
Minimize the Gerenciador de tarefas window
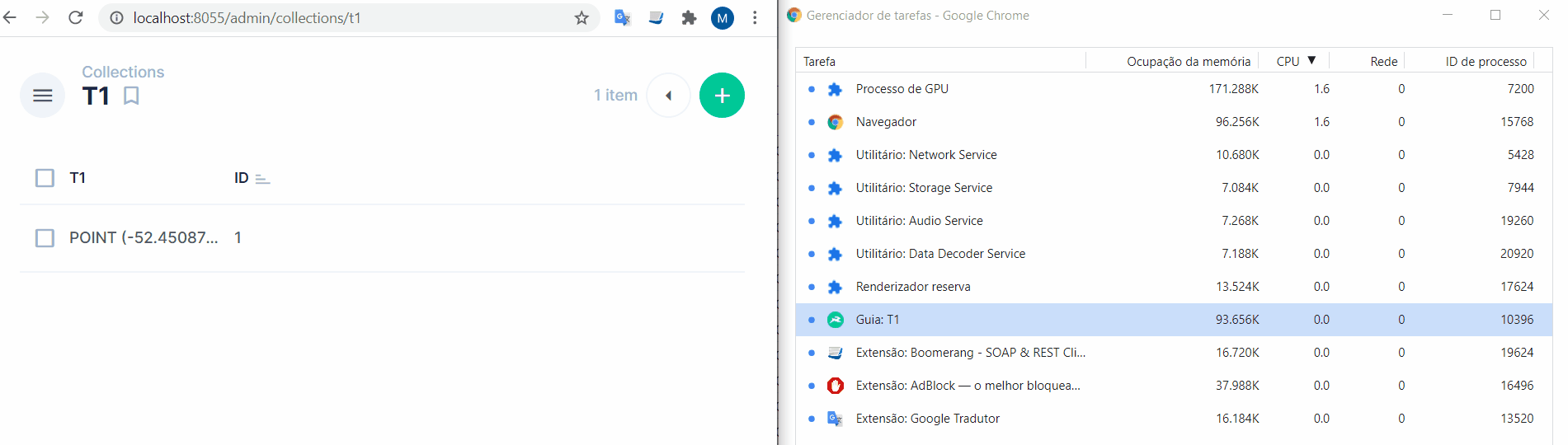[x=1448, y=15]
